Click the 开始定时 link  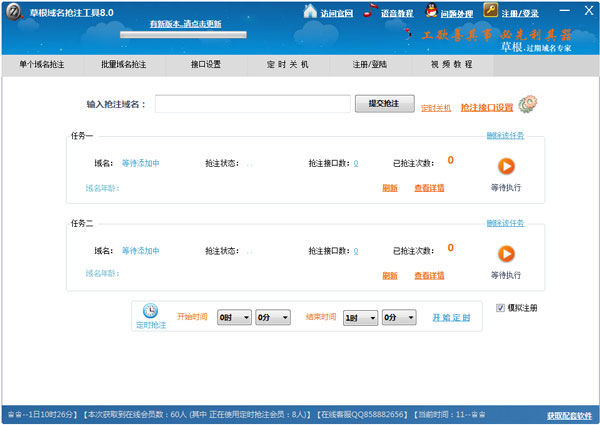(x=451, y=318)
